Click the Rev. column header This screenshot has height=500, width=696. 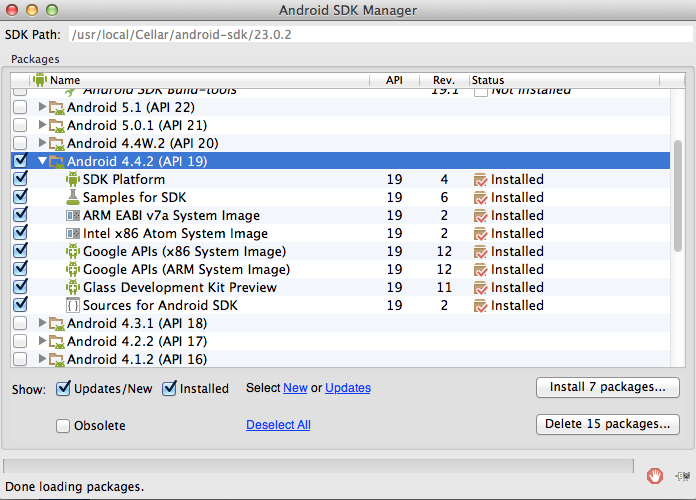point(444,80)
